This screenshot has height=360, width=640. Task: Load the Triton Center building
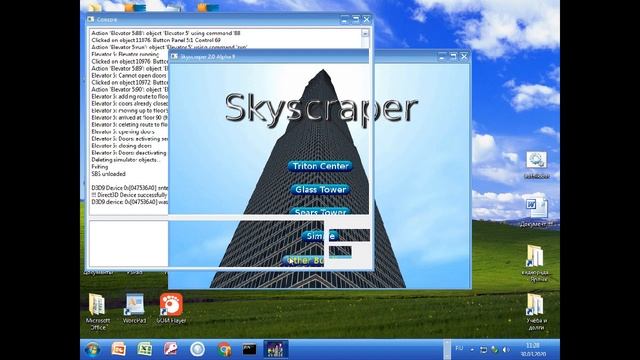click(320, 166)
